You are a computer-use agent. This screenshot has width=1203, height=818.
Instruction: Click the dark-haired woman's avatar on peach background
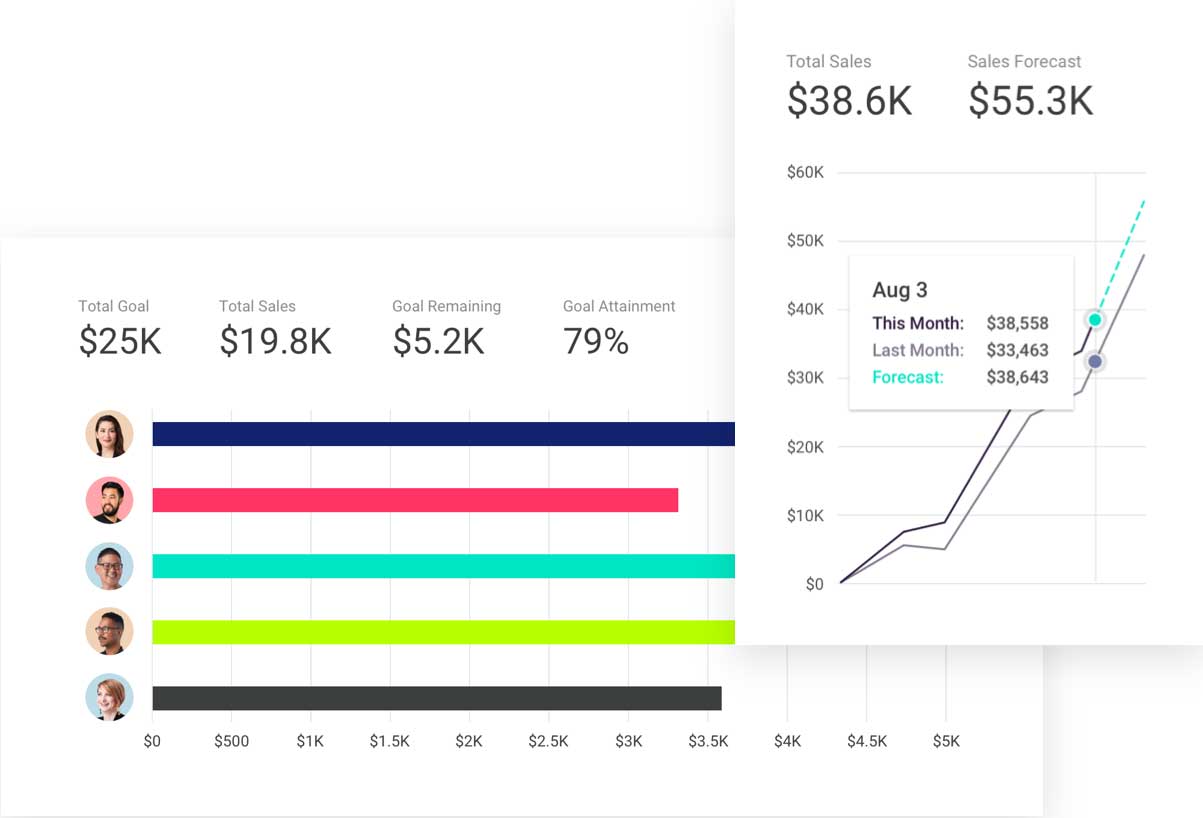[x=109, y=434]
